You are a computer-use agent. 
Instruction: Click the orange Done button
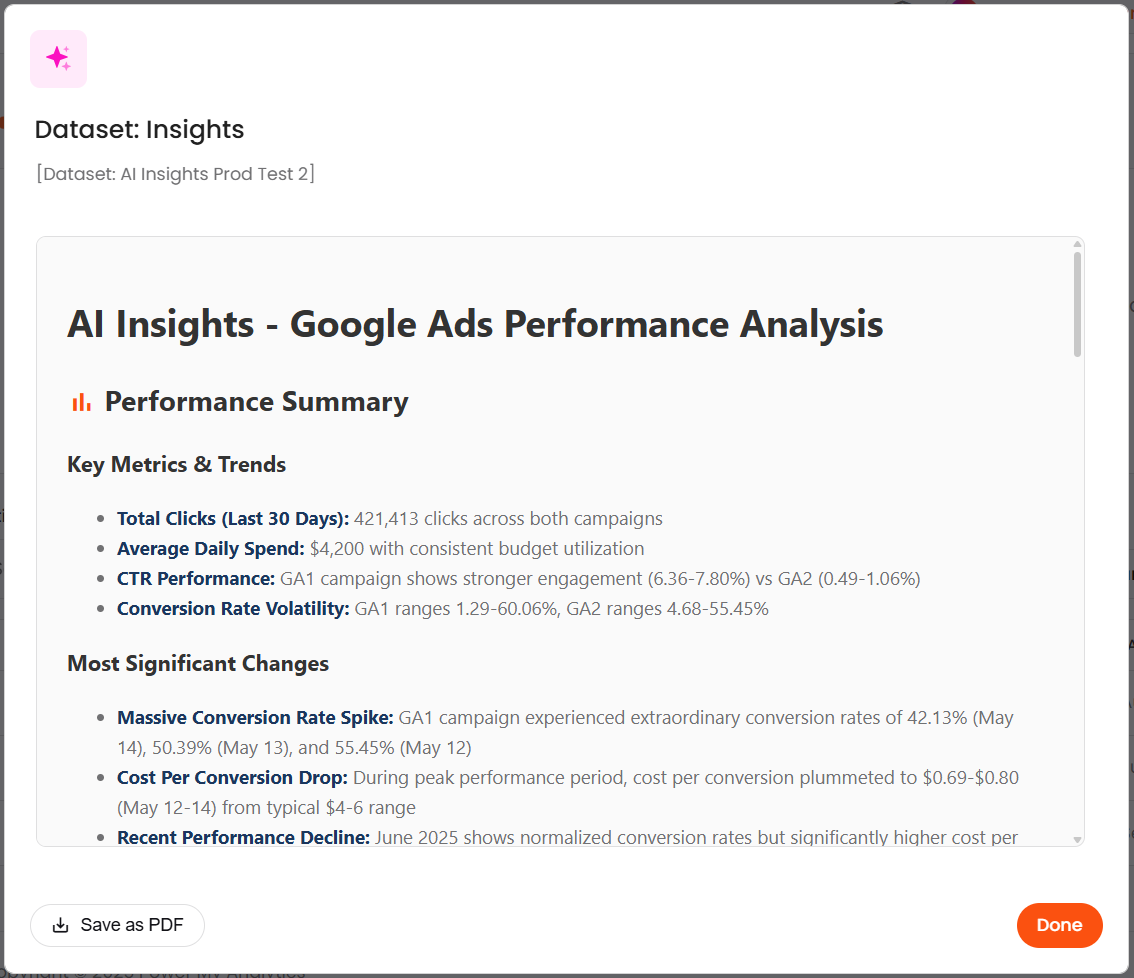pyautogui.click(x=1059, y=925)
